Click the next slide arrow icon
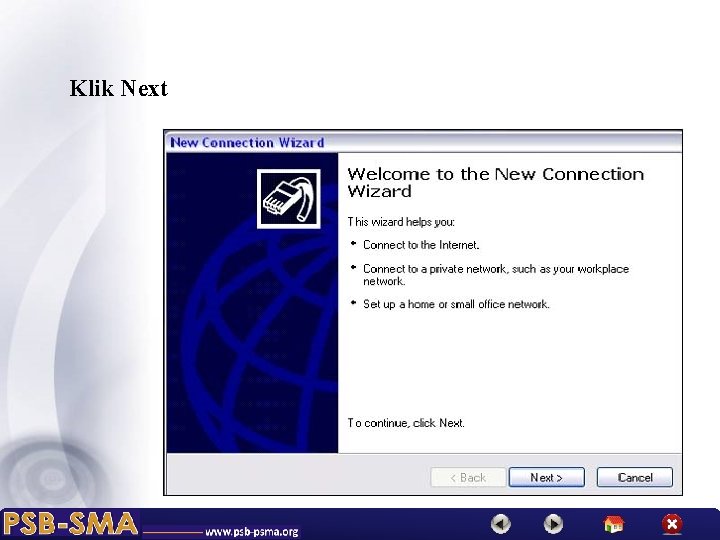The width and height of the screenshot is (720, 540). coord(553,523)
